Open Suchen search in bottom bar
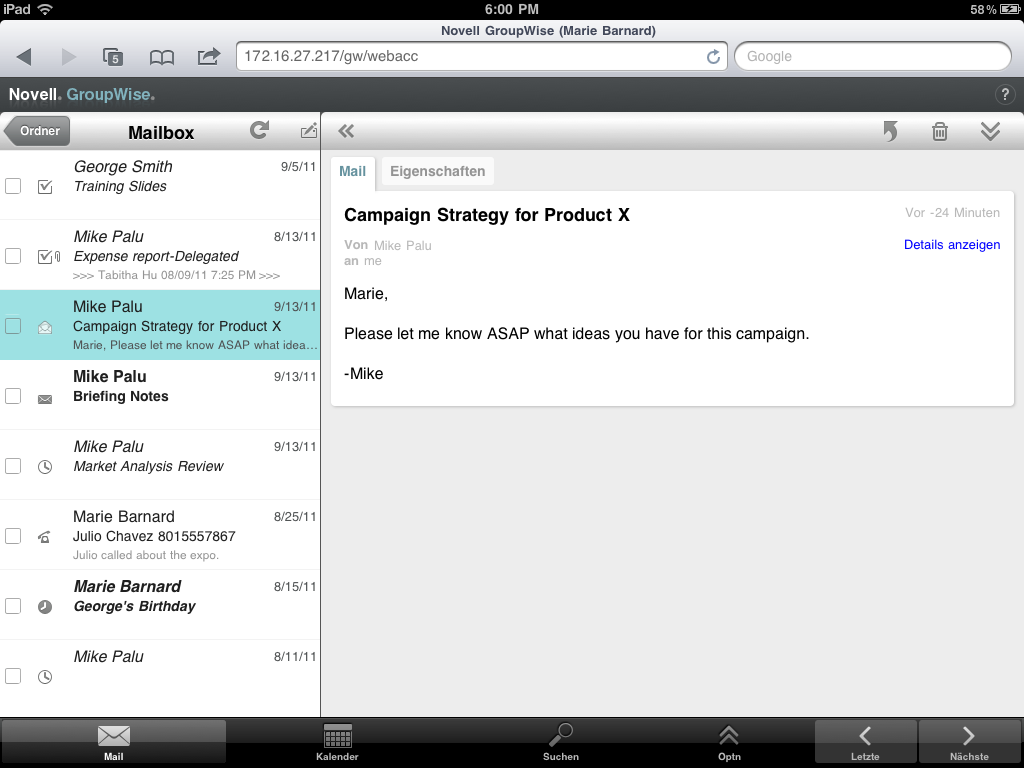The height and width of the screenshot is (768, 1024). 561,743
